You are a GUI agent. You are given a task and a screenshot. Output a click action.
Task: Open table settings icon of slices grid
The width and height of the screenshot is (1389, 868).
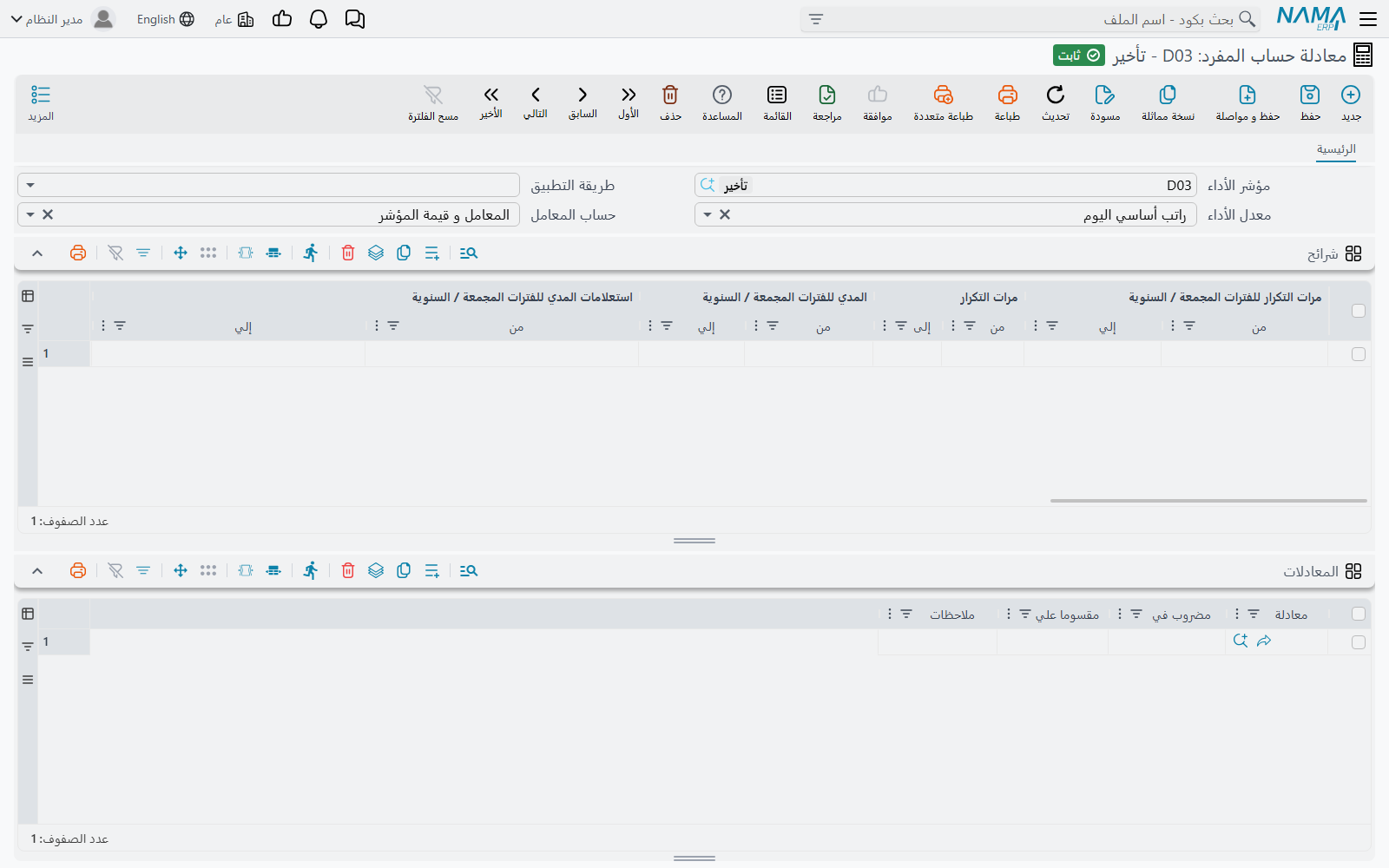pyautogui.click(x=28, y=296)
